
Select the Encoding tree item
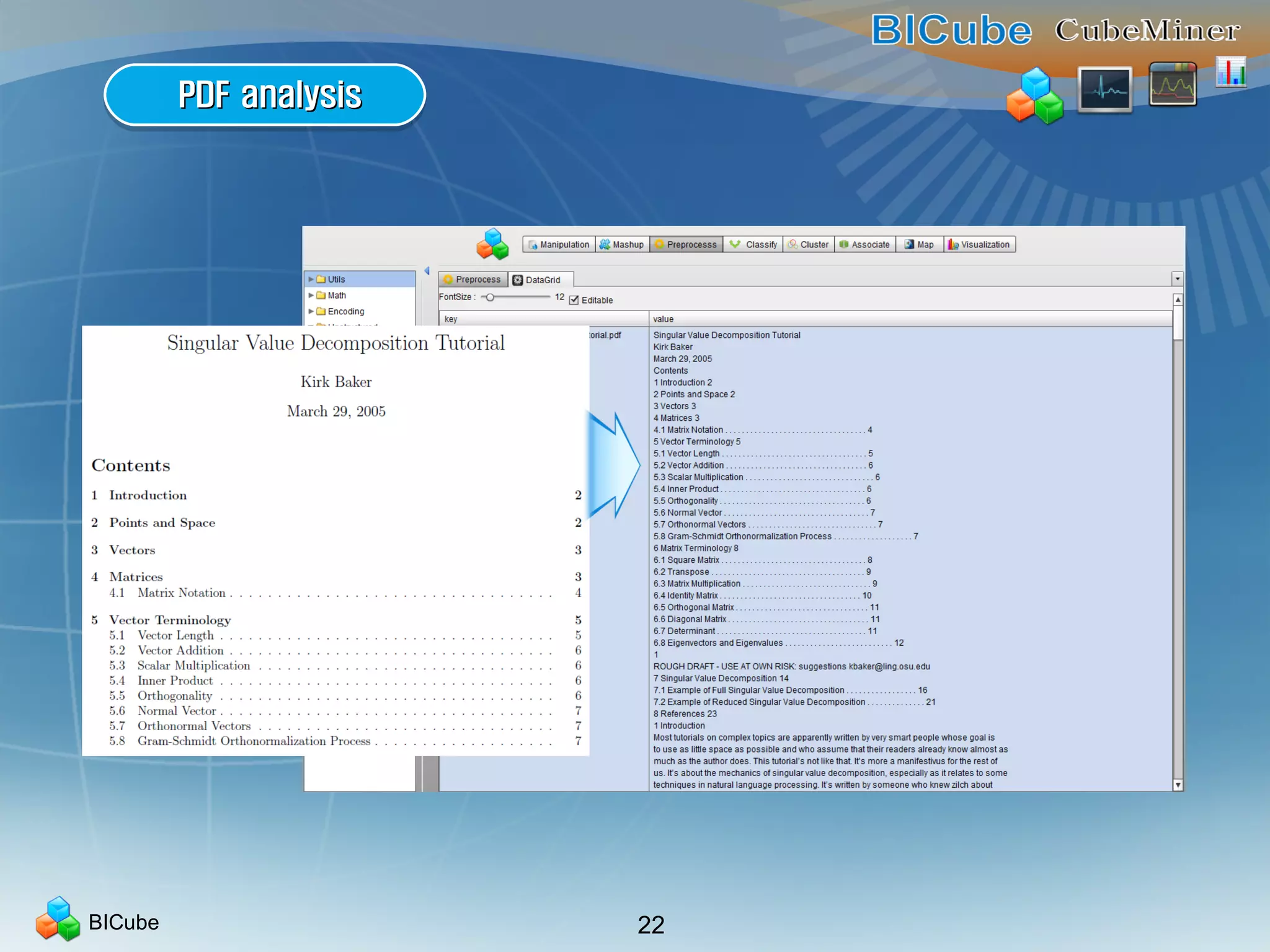(360, 312)
